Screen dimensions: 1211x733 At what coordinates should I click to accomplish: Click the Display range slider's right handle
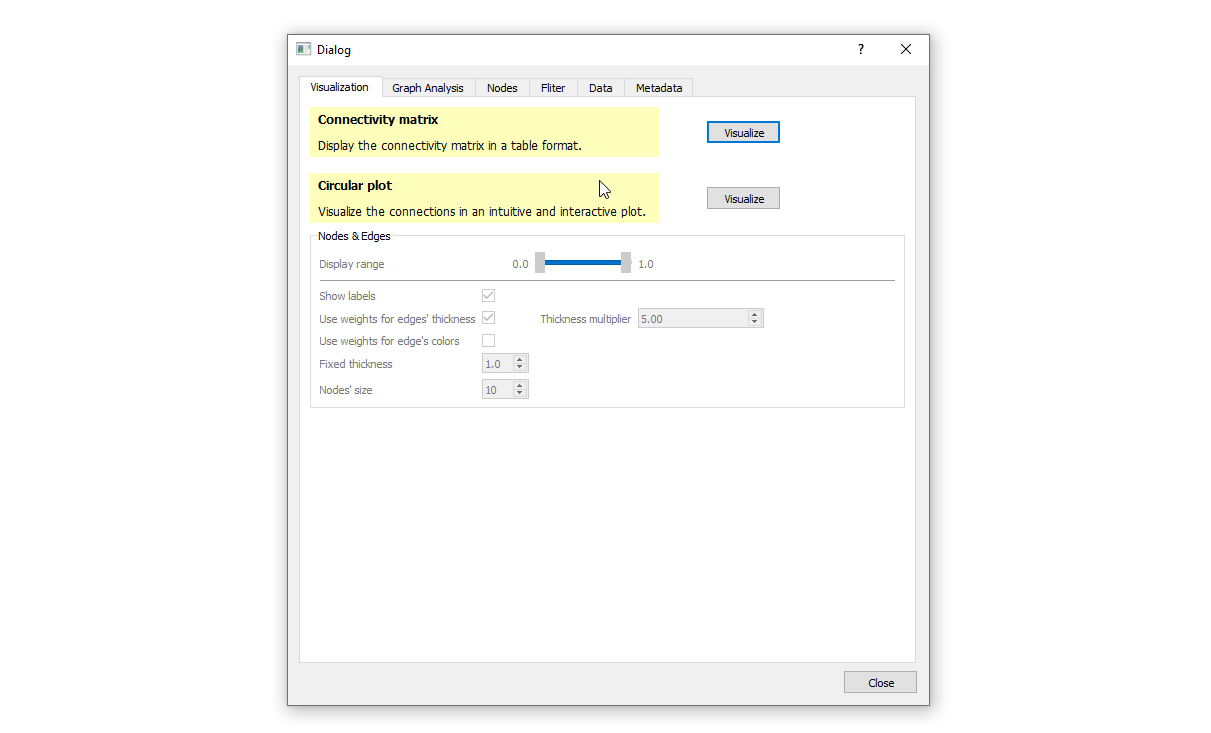626,263
